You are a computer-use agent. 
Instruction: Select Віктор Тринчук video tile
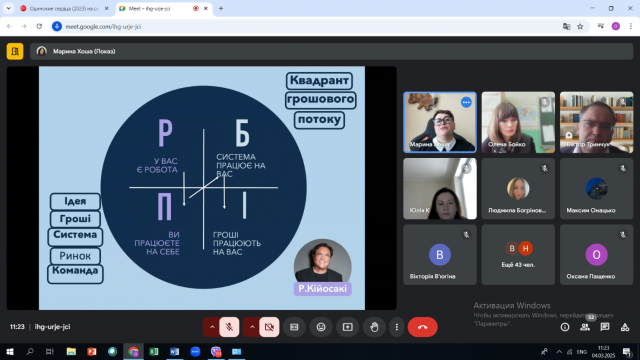tap(596, 122)
